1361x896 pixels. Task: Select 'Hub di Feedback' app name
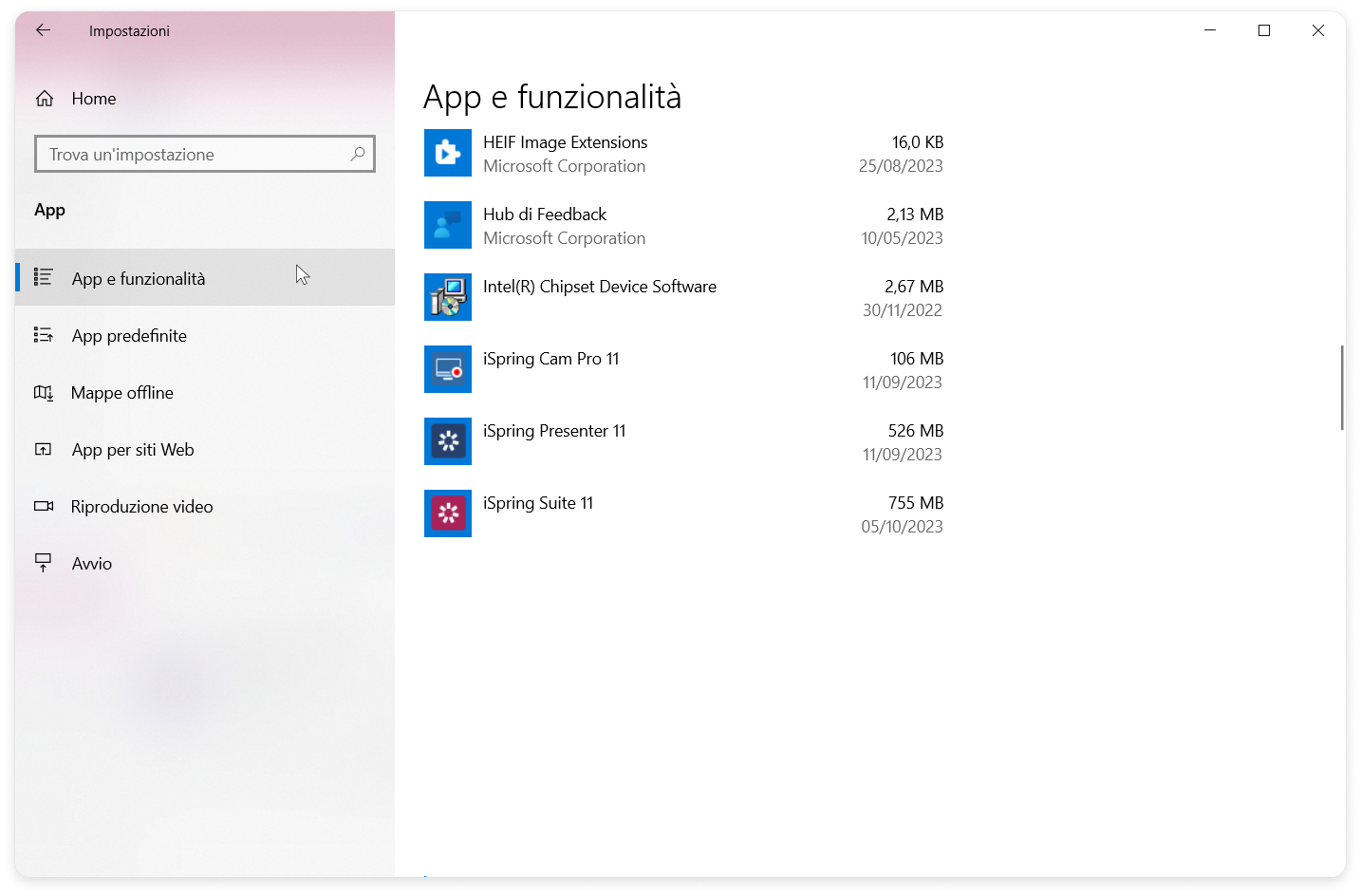[x=545, y=215]
